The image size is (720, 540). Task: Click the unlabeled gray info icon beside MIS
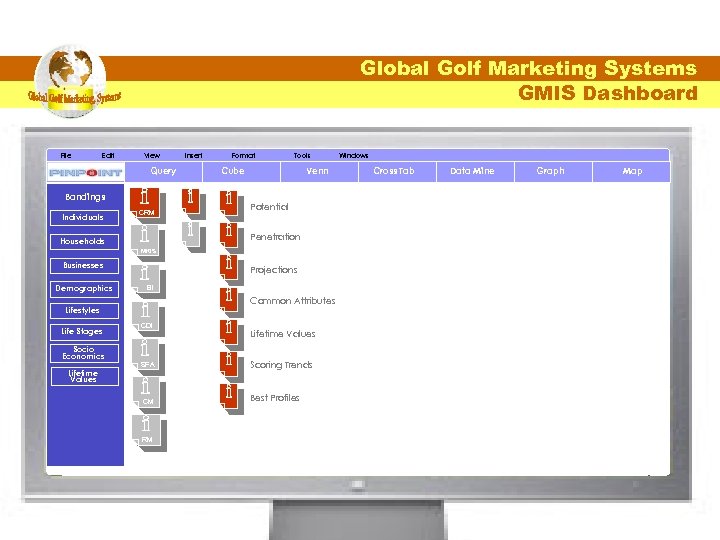pyautogui.click(x=193, y=236)
